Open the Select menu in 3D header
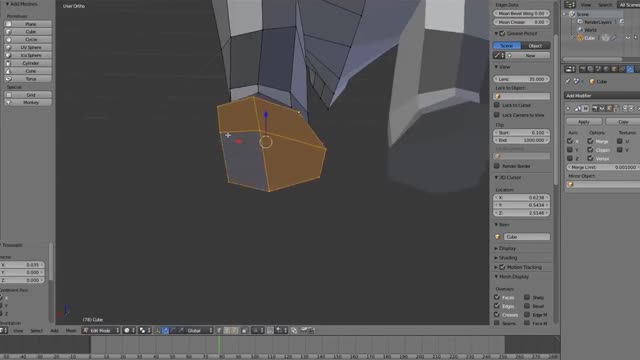The image size is (640, 360). [x=36, y=331]
